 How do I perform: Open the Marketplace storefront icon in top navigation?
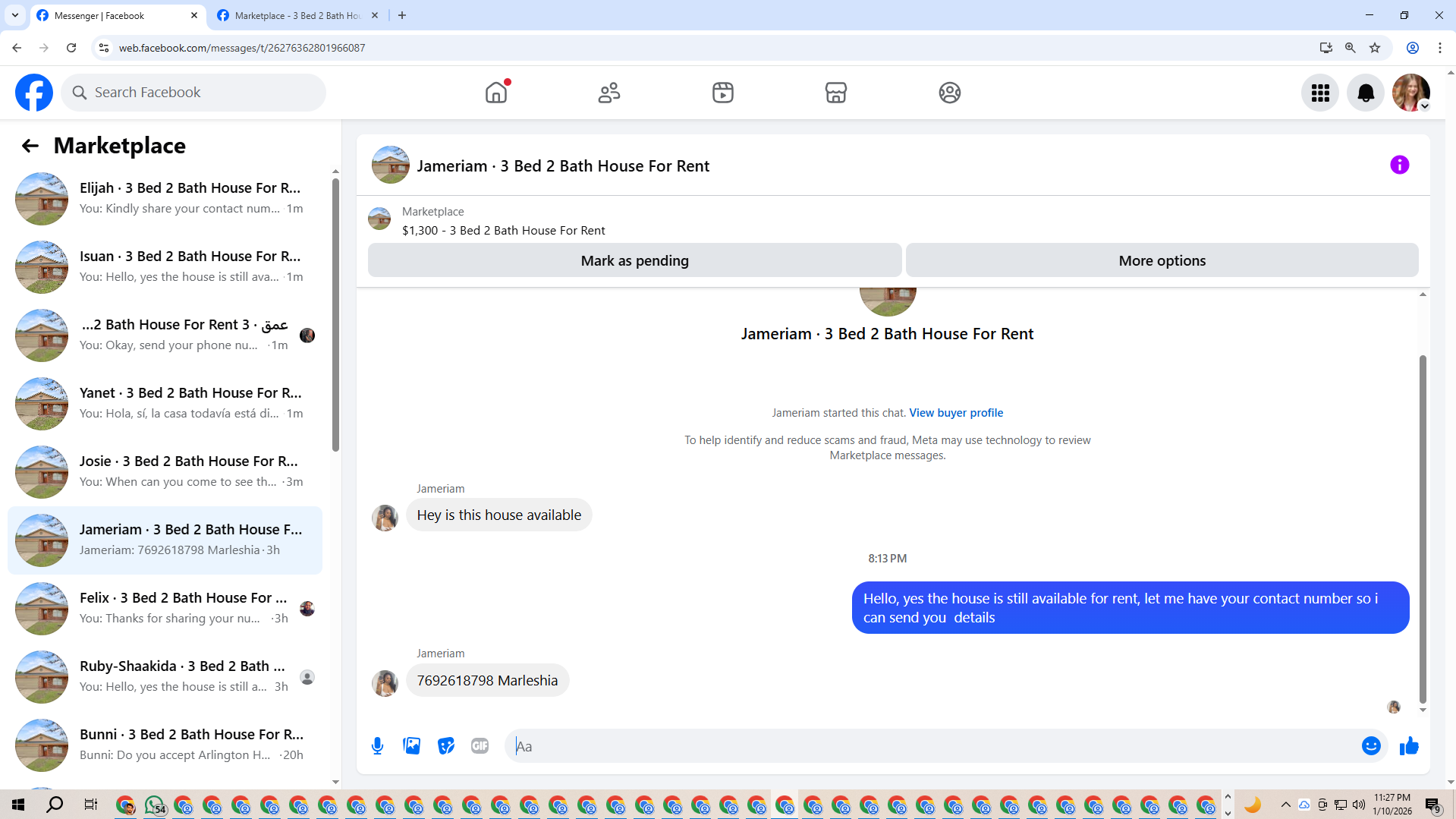tap(836, 93)
